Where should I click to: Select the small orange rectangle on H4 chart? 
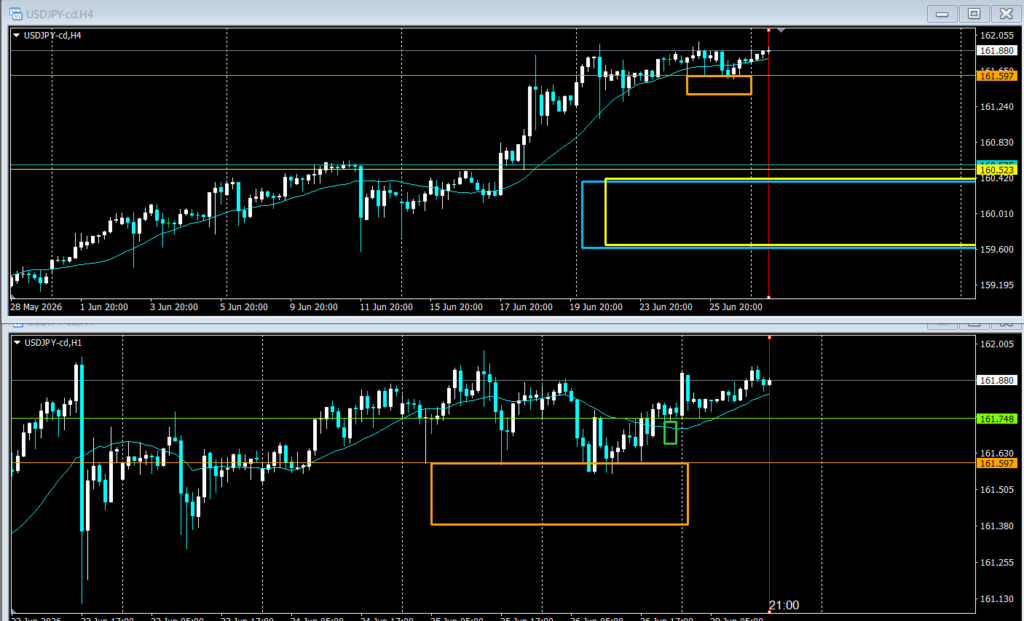click(x=719, y=86)
